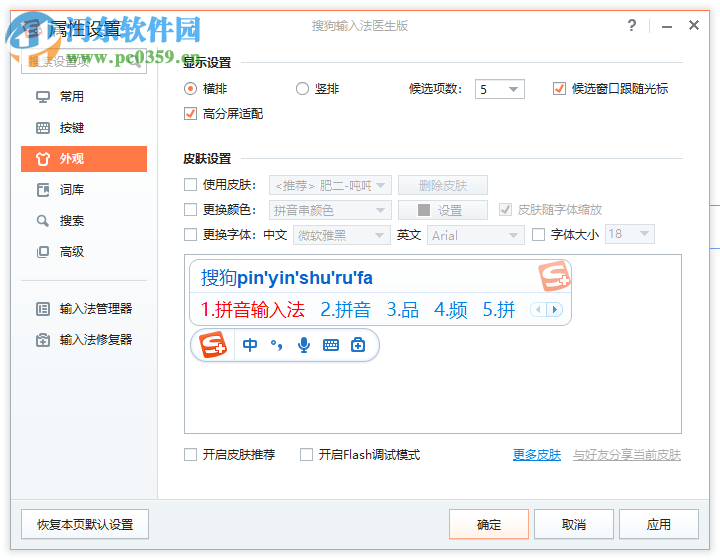
Task: Toggle 候选窗口跟随光标 checkbox
Action: coord(559,89)
